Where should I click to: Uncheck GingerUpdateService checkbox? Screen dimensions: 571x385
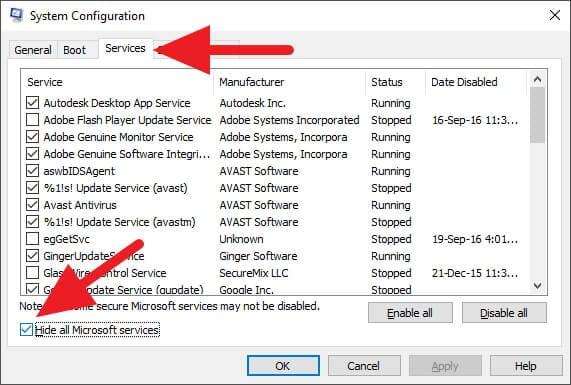click(32, 256)
